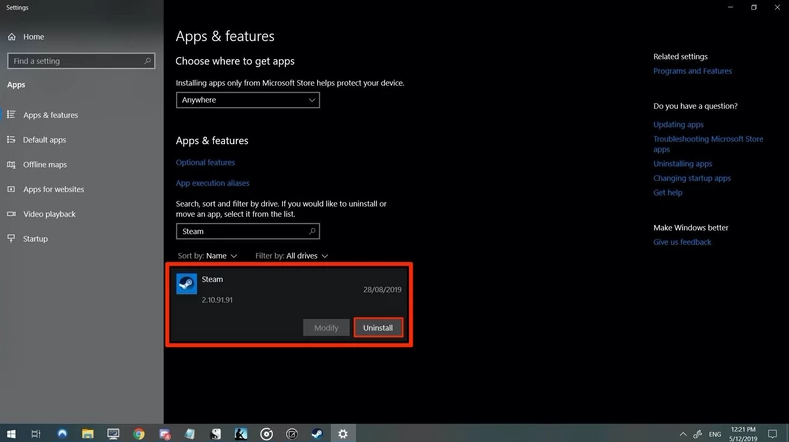The height and width of the screenshot is (442, 789).
Task: Go to Home in Settings sidebar
Action: click(33, 37)
